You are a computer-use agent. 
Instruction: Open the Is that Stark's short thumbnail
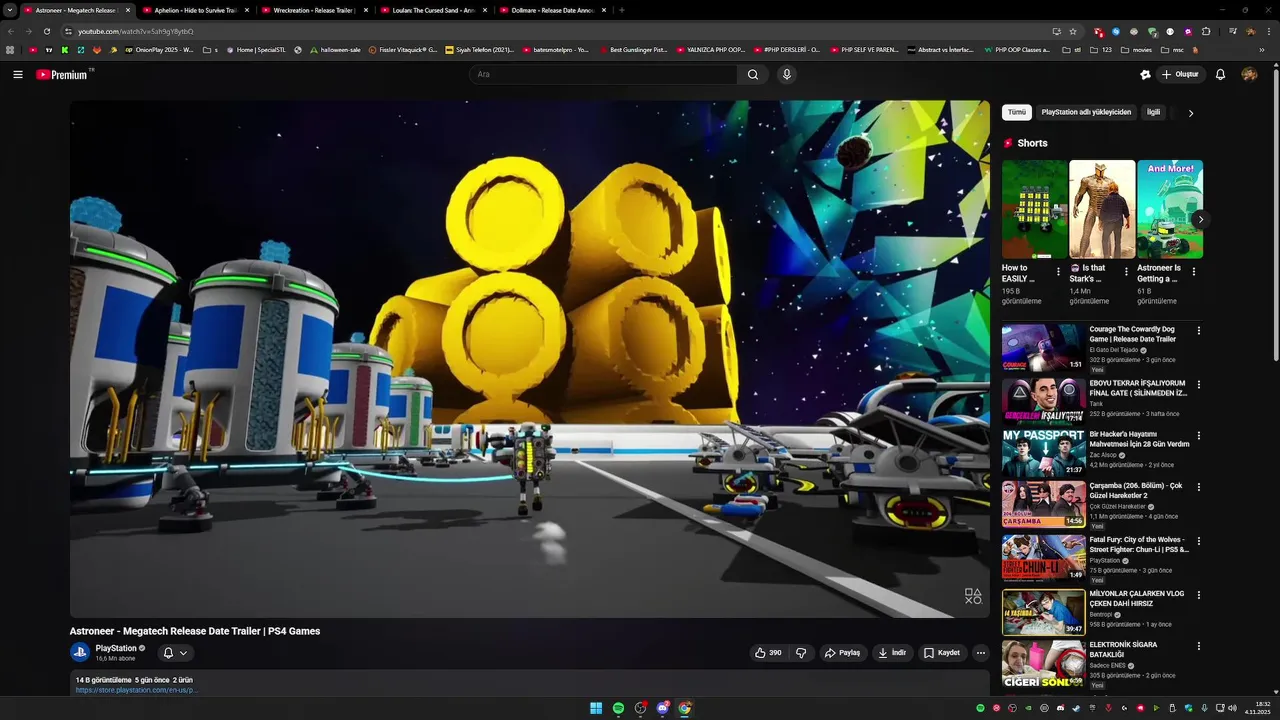[1102, 209]
